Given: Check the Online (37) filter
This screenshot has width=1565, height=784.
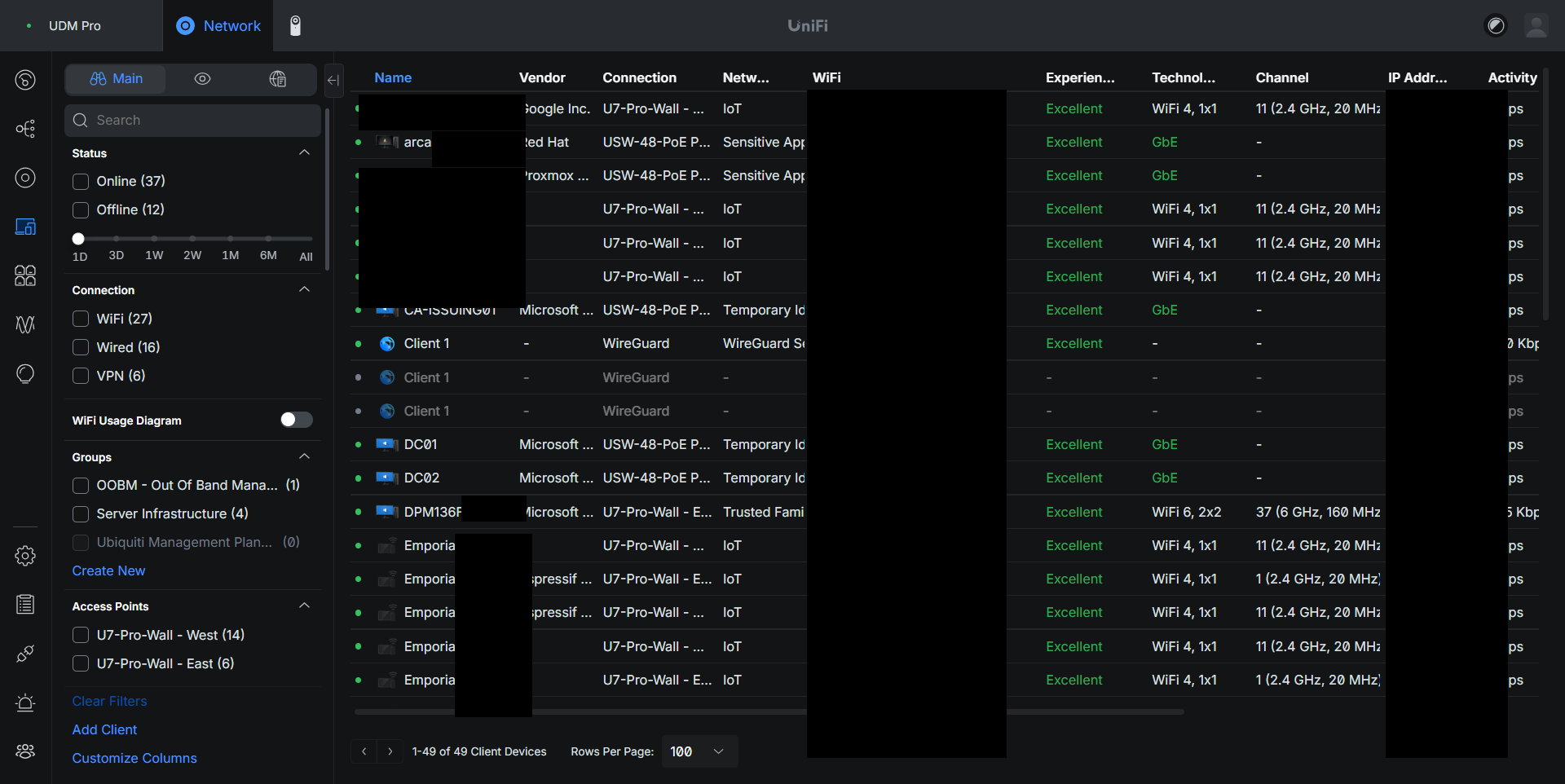Looking at the screenshot, I should (x=81, y=181).
